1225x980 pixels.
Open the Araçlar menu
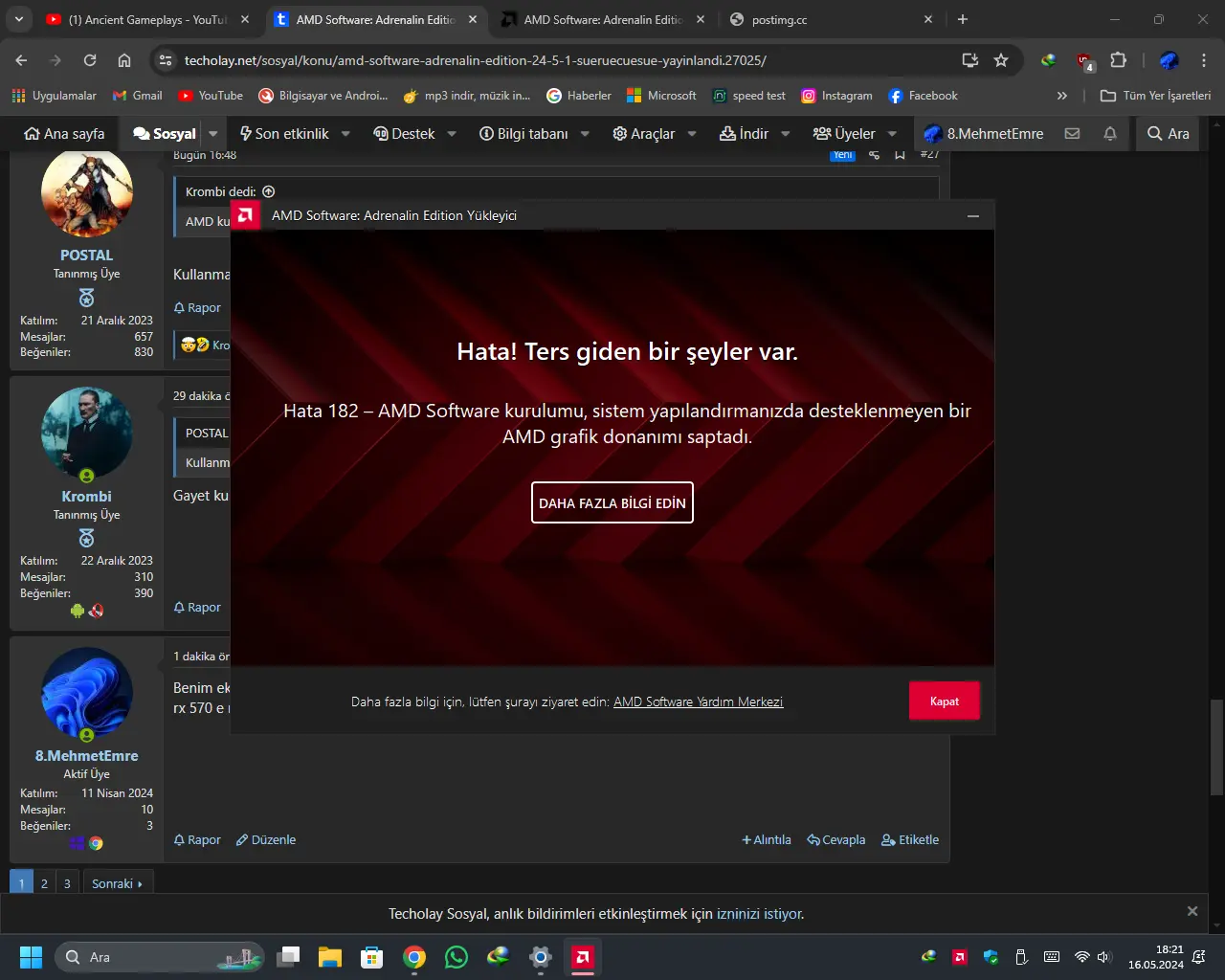[643, 133]
